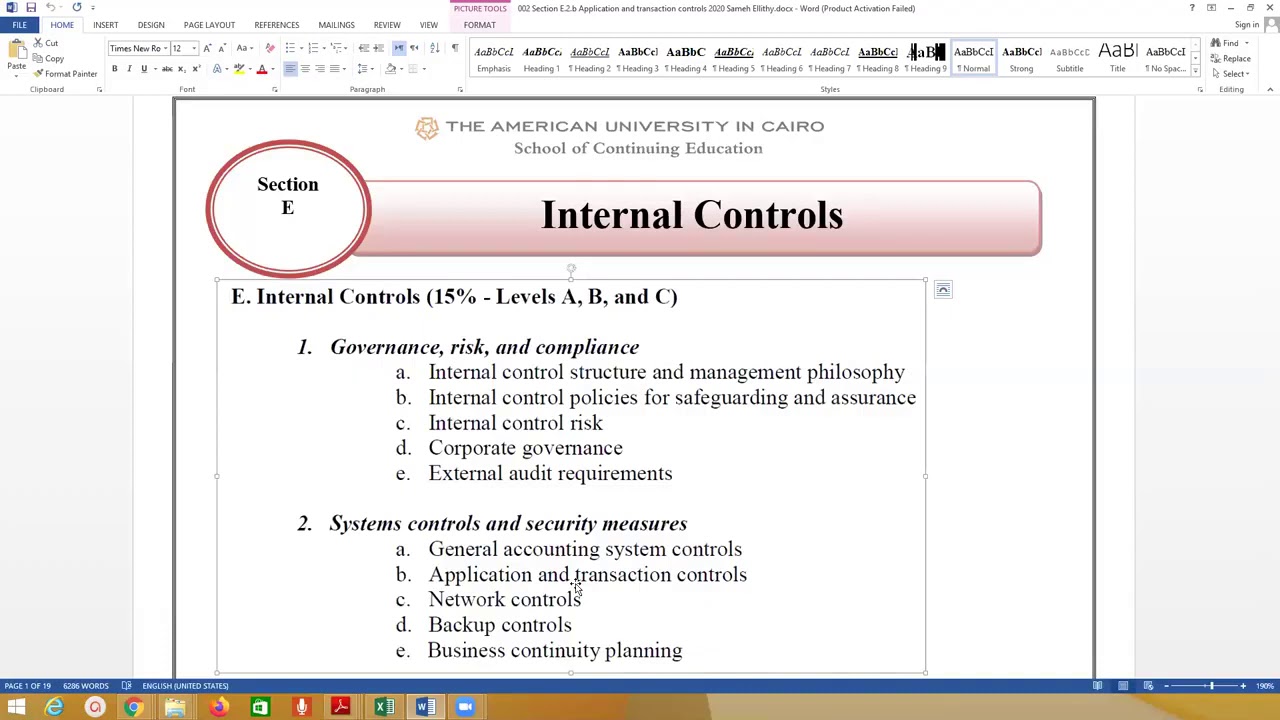1280x720 pixels.
Task: Apply the Title style
Action: coord(1117,59)
